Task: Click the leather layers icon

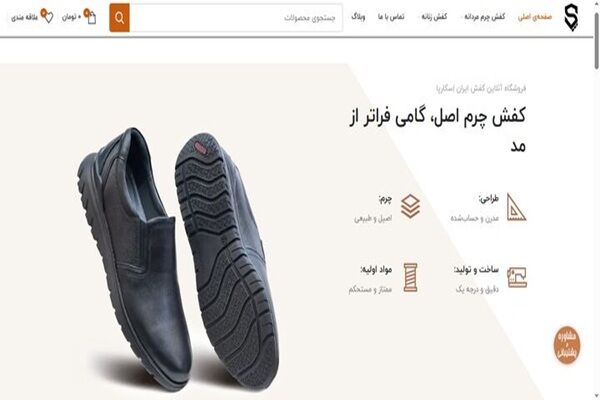Action: [410, 207]
